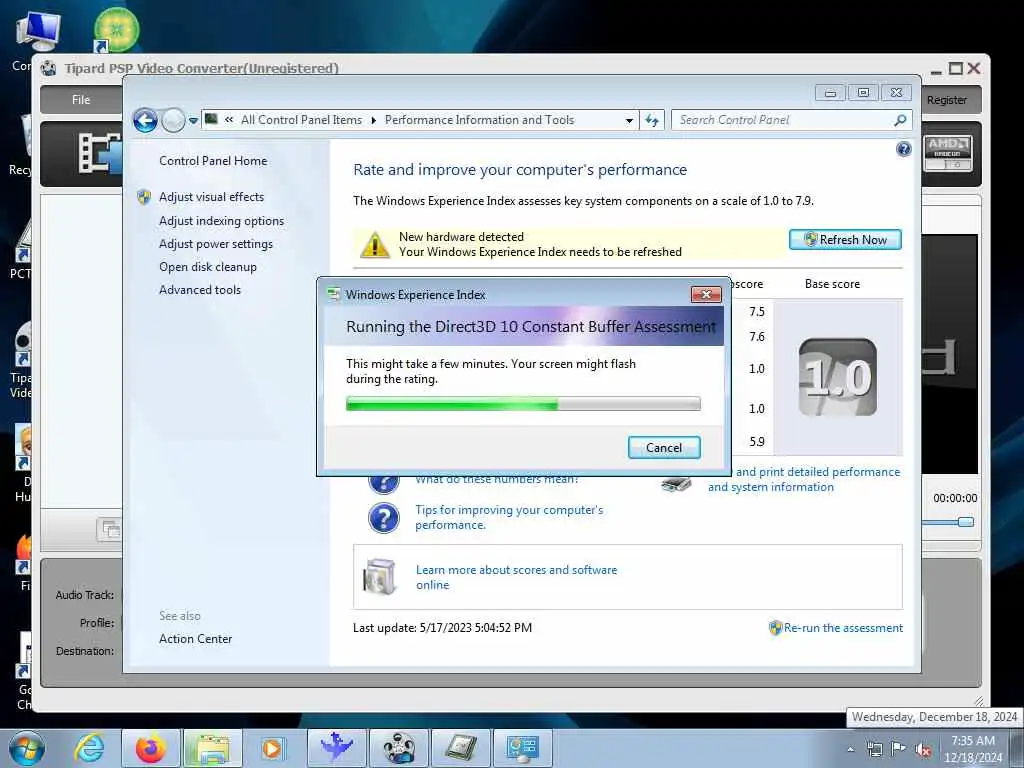Expand the address bar history dropdown arrow
Screen dimensions: 1024x768
click(629, 121)
